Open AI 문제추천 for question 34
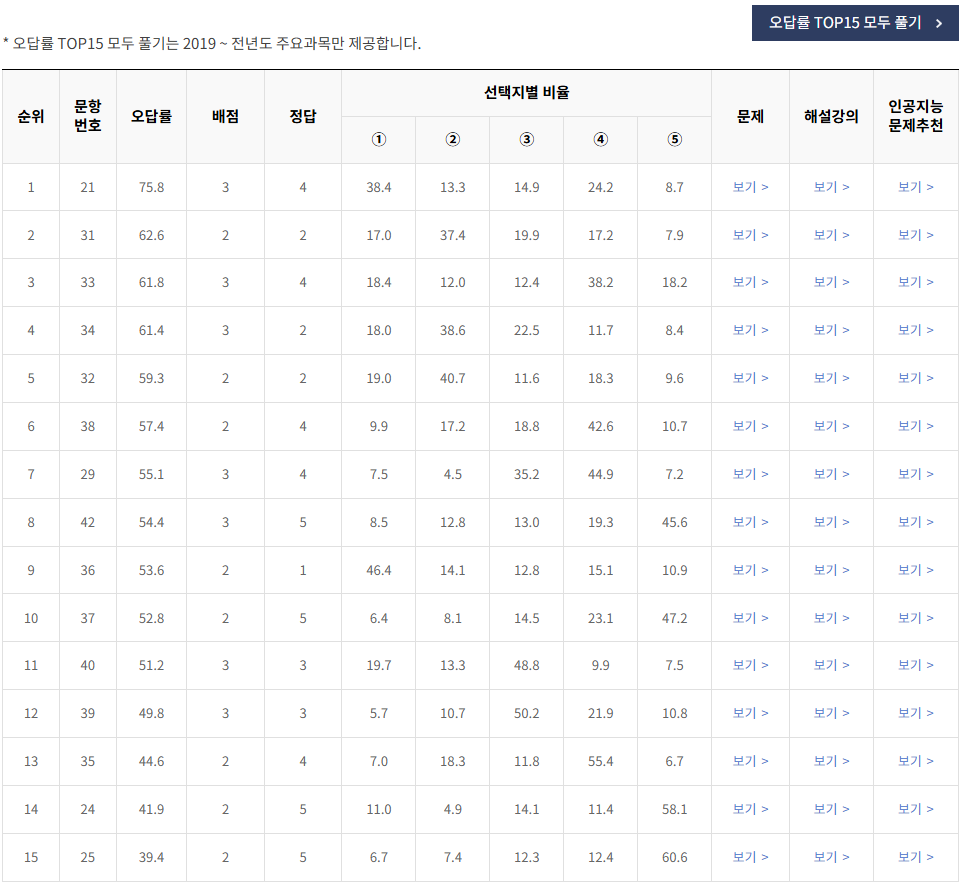 (x=915, y=330)
